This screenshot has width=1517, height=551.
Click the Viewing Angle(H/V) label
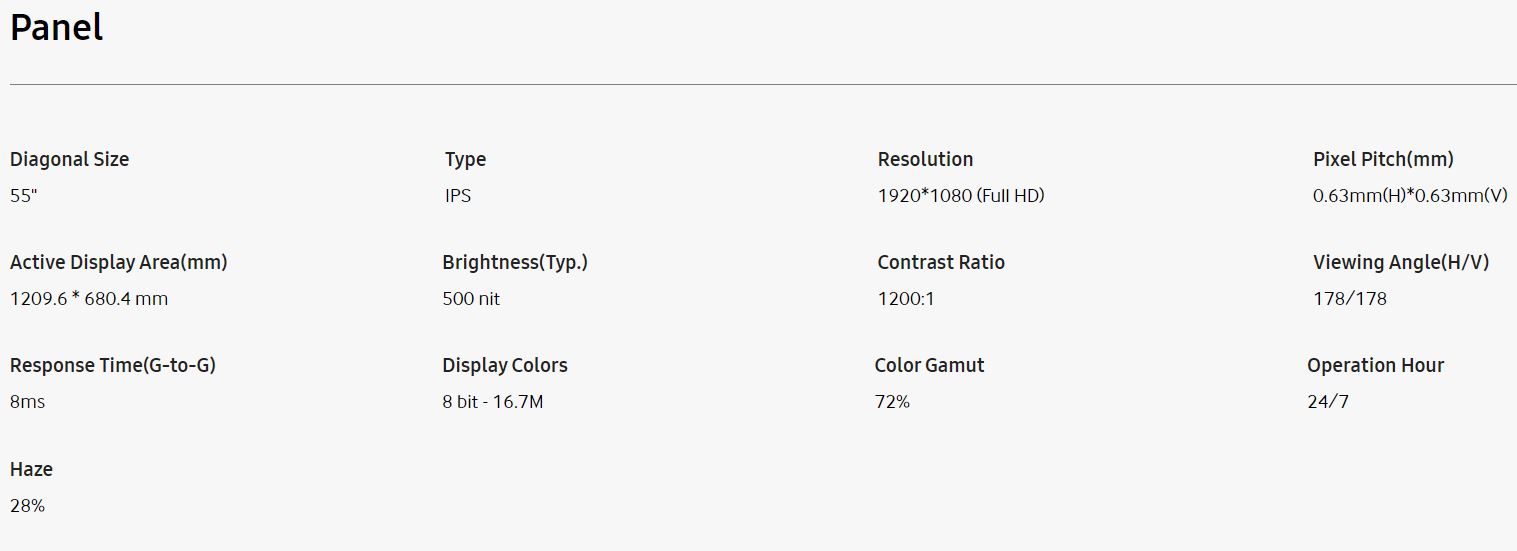1401,262
